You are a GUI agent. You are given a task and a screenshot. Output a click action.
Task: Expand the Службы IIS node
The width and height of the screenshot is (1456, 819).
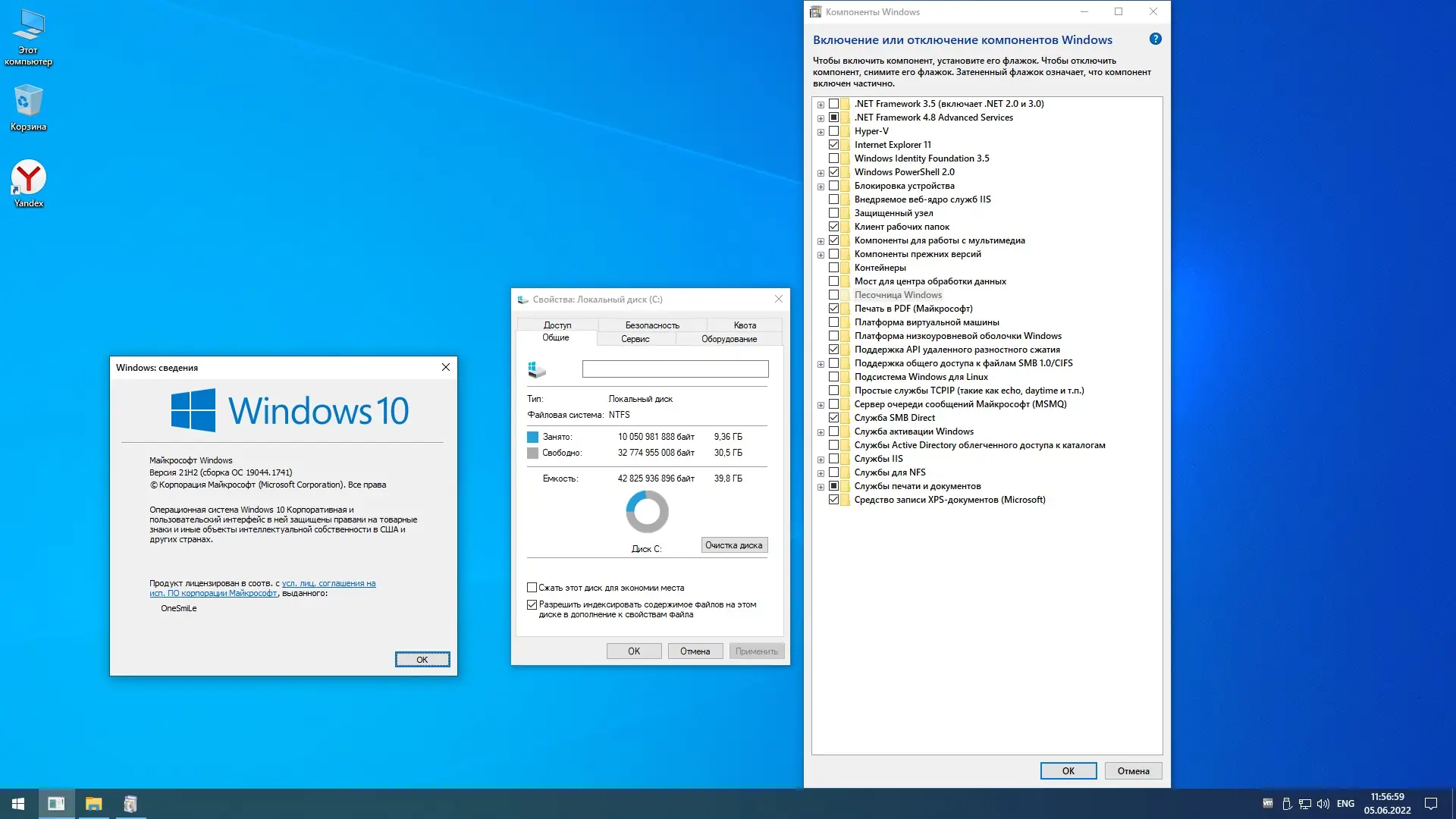coord(821,460)
